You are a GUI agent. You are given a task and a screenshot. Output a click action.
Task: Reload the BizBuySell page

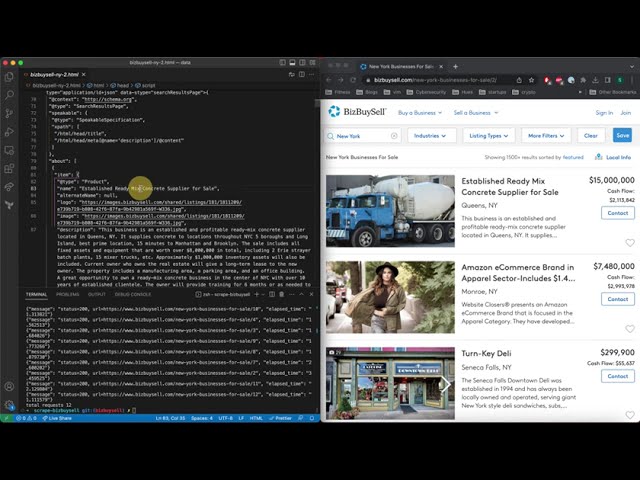tap(353, 80)
